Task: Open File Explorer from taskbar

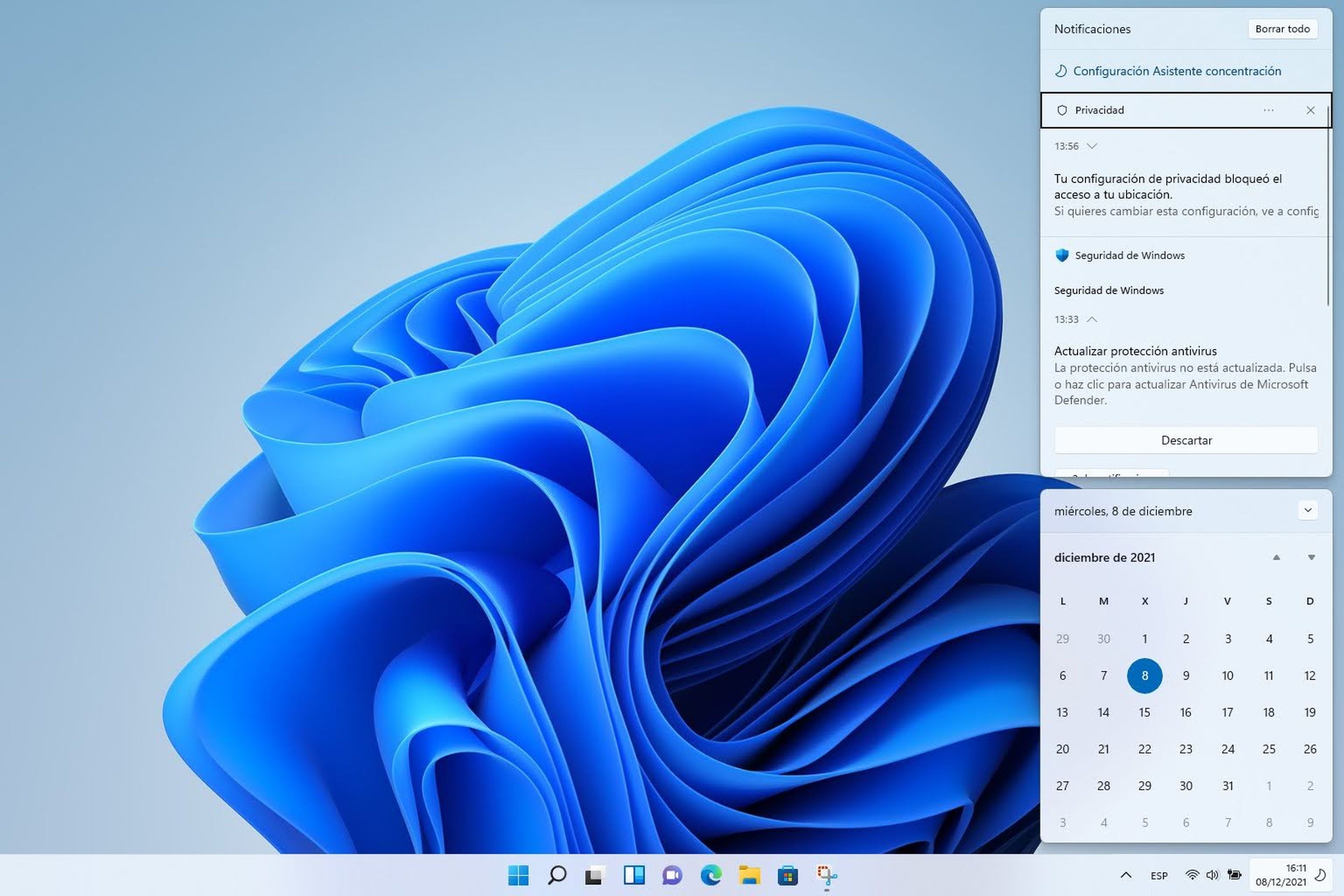Action: point(749,875)
